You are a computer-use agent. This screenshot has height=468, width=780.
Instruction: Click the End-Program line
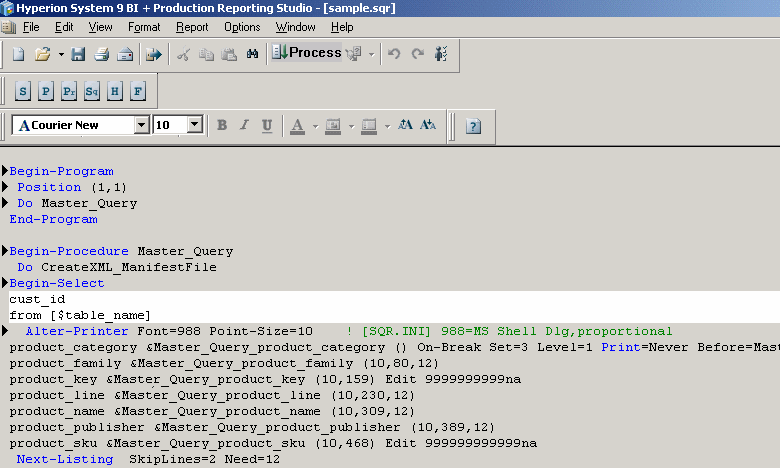[53, 219]
